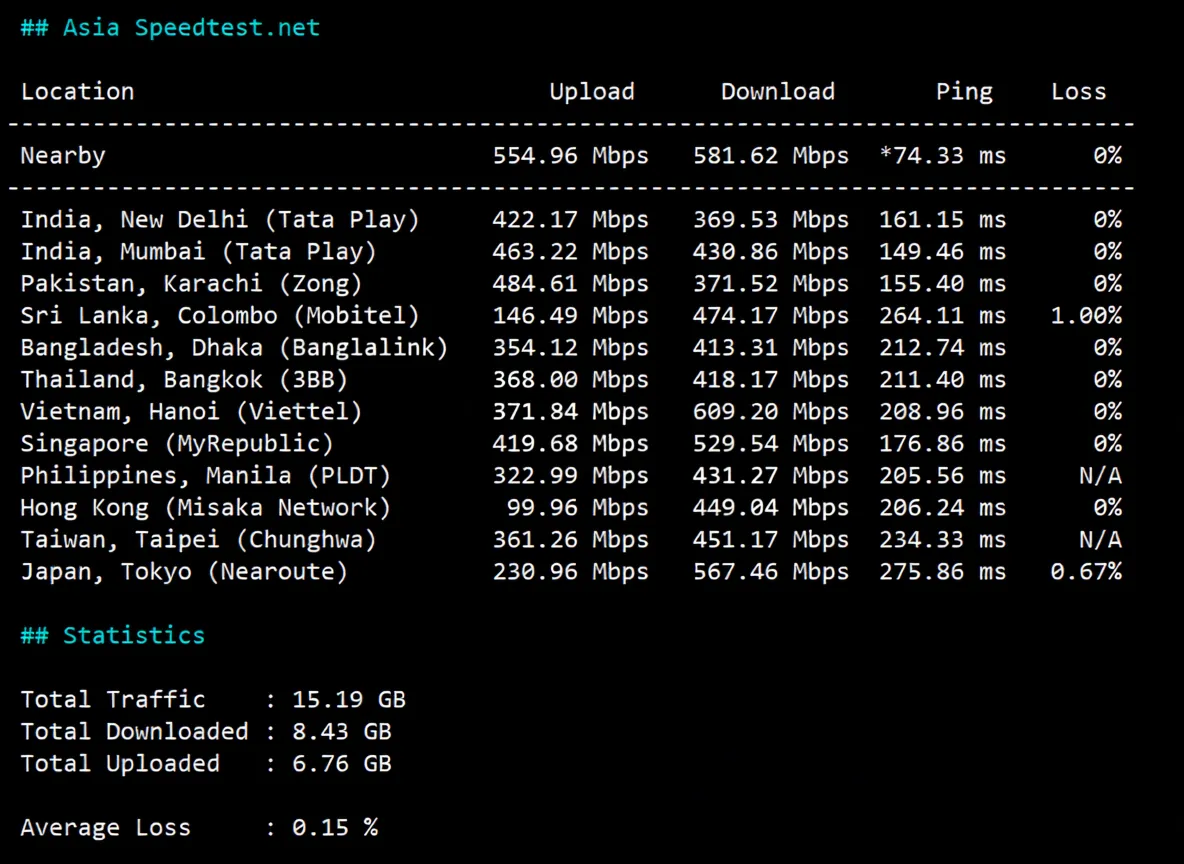Click 'Vietnam, Hanoi (Viettel)' row label

coord(191,412)
